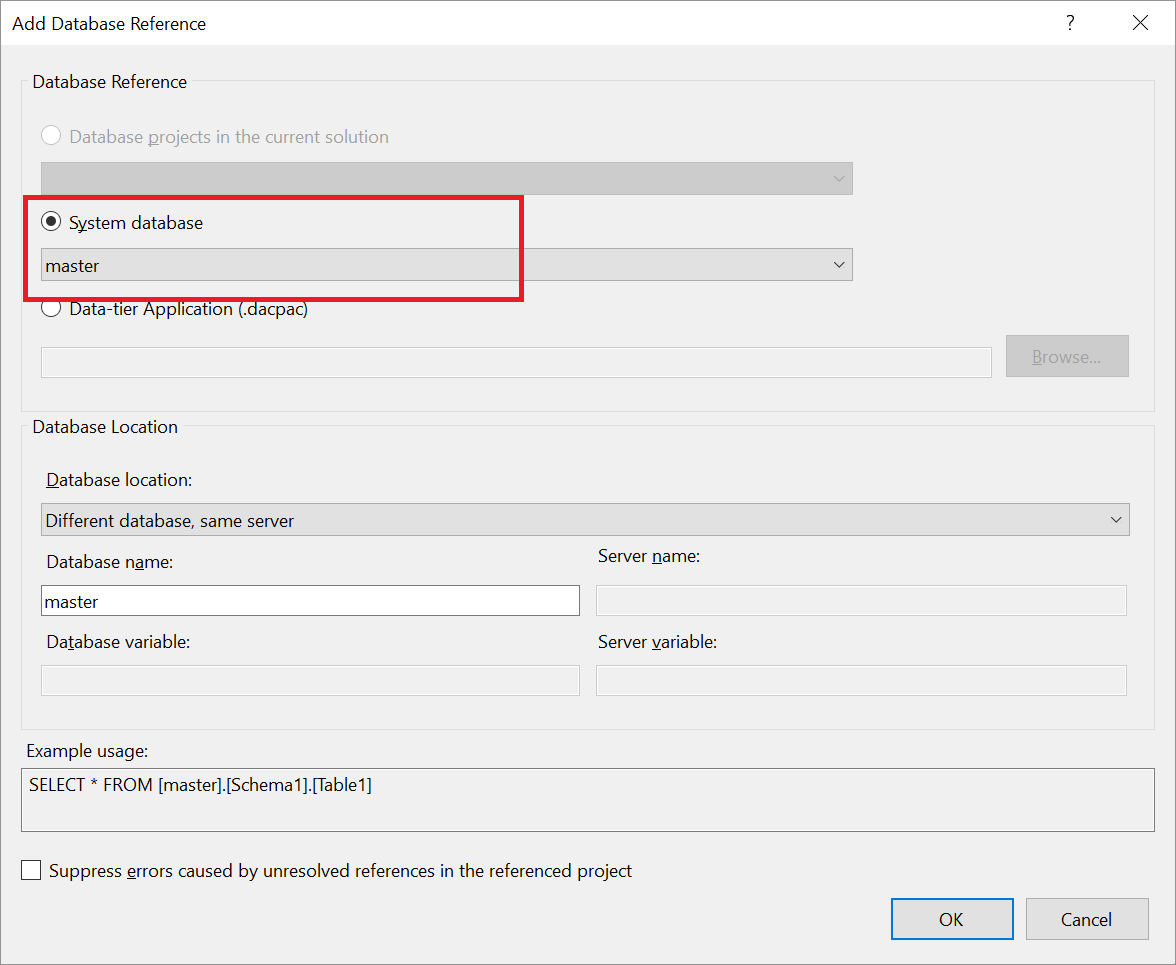1176x965 pixels.
Task: Open the System database master dropdown
Action: [446, 266]
